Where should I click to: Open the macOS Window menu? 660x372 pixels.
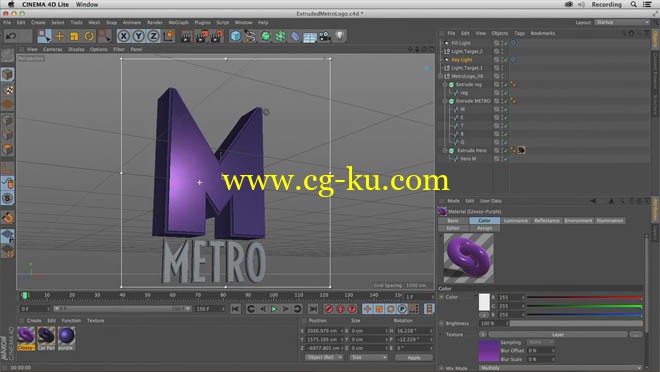coord(87,4)
